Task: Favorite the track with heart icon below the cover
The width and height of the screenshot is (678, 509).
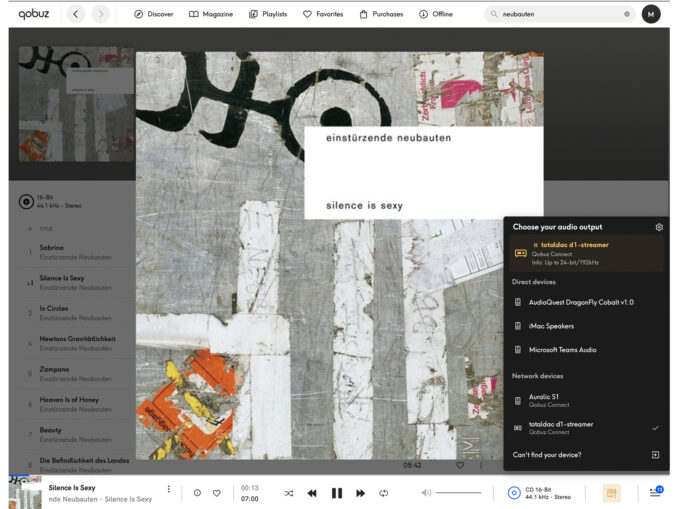Action: pos(460,465)
